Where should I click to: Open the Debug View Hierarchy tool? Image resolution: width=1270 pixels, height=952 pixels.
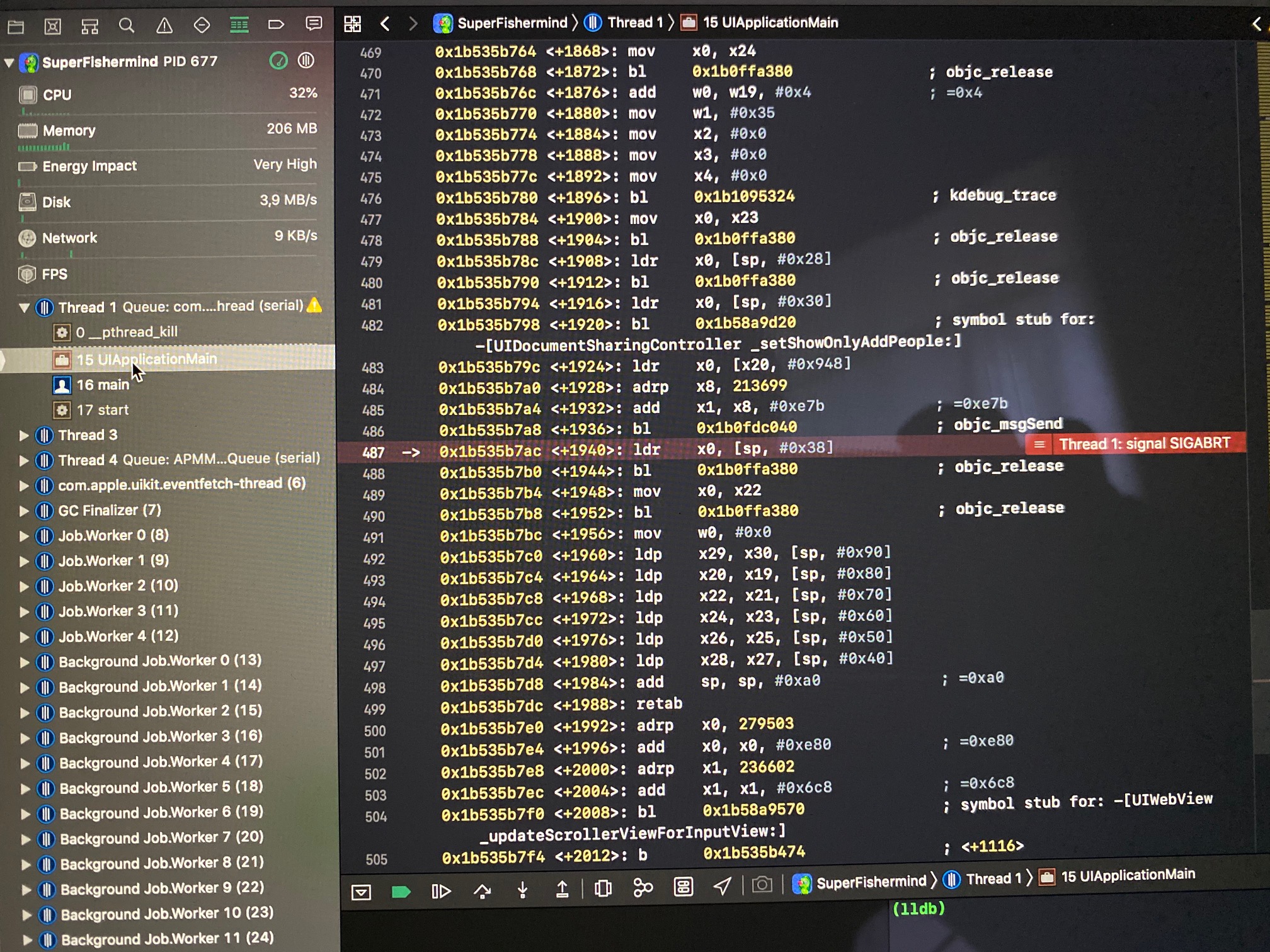click(603, 888)
